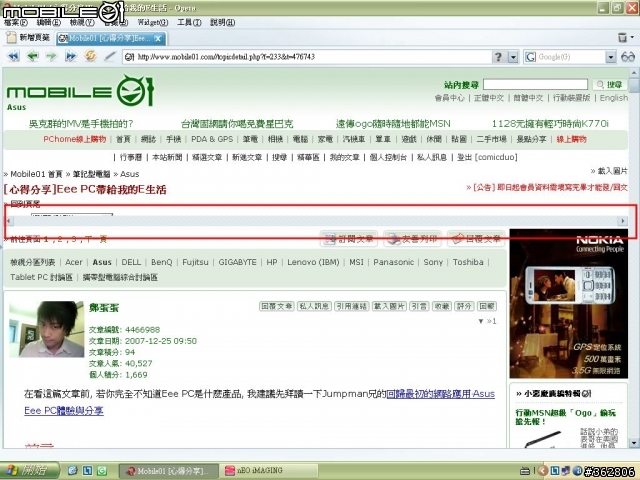Open the 會員中心 link

point(449,98)
